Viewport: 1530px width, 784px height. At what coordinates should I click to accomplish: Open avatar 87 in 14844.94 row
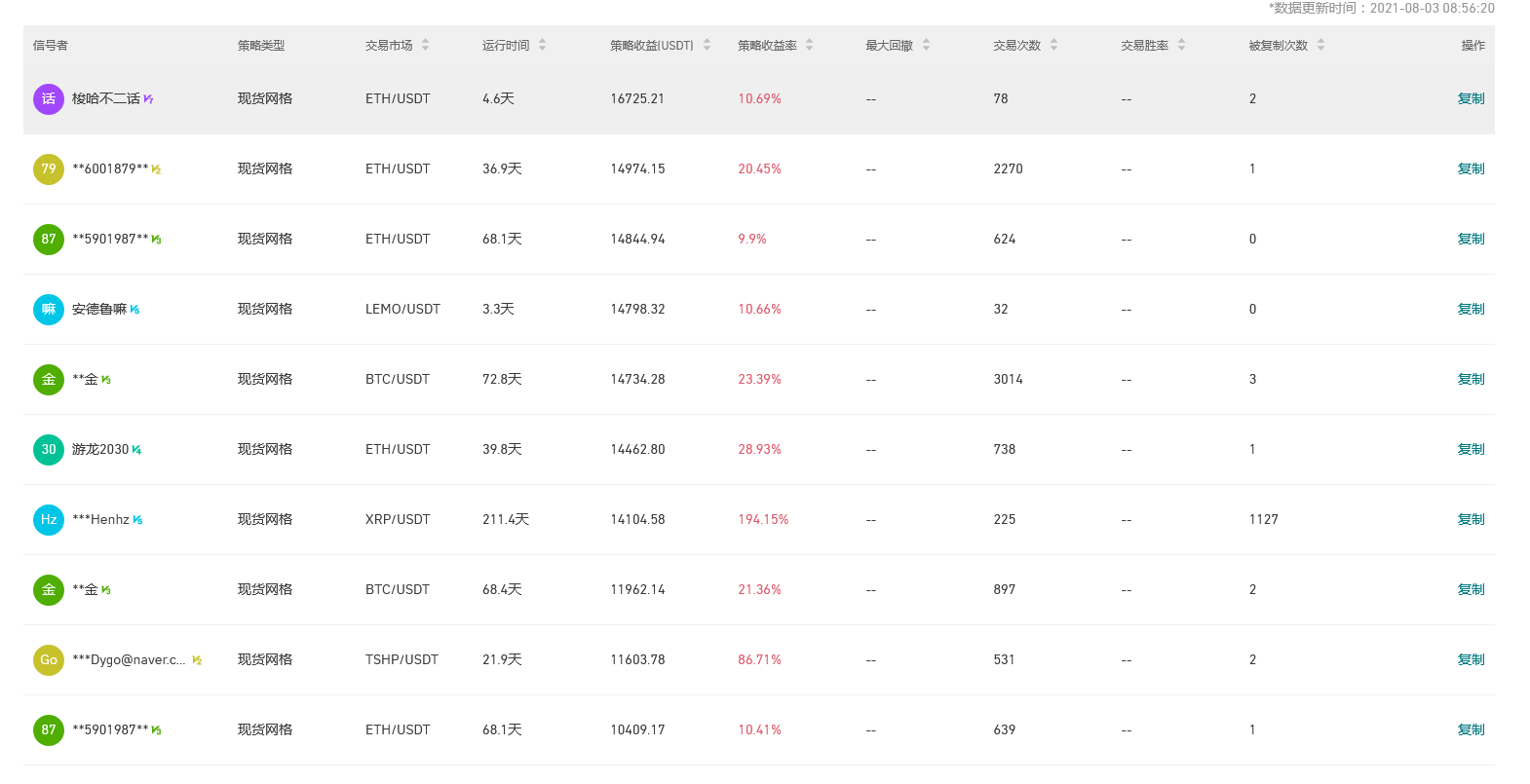[x=49, y=240]
